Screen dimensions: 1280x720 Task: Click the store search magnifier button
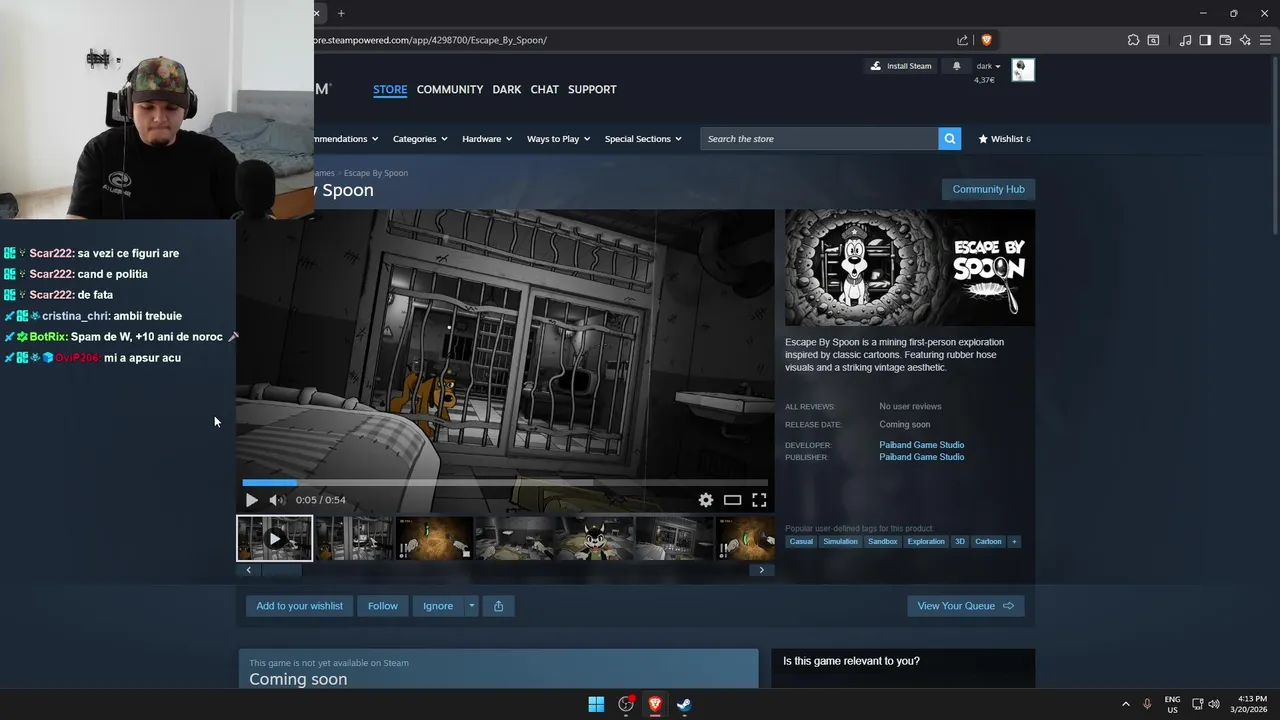click(x=949, y=139)
